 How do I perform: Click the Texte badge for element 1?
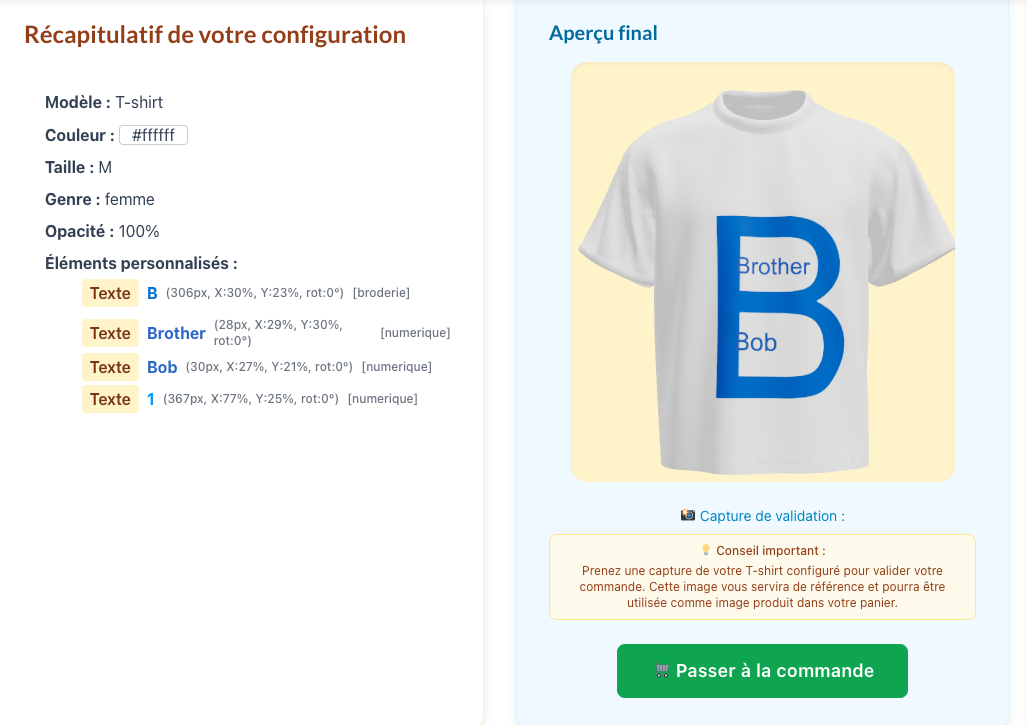click(x=110, y=399)
